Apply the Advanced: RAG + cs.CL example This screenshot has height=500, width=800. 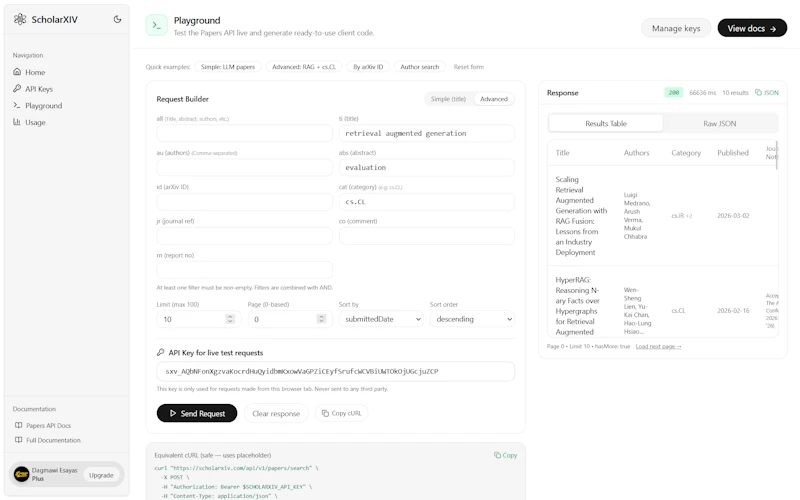pos(304,67)
